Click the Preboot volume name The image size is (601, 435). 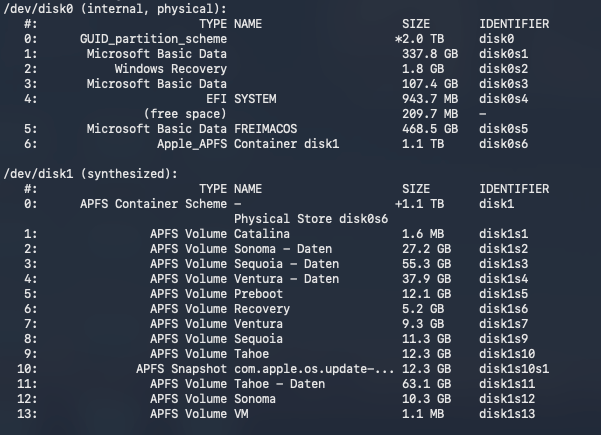[258, 294]
